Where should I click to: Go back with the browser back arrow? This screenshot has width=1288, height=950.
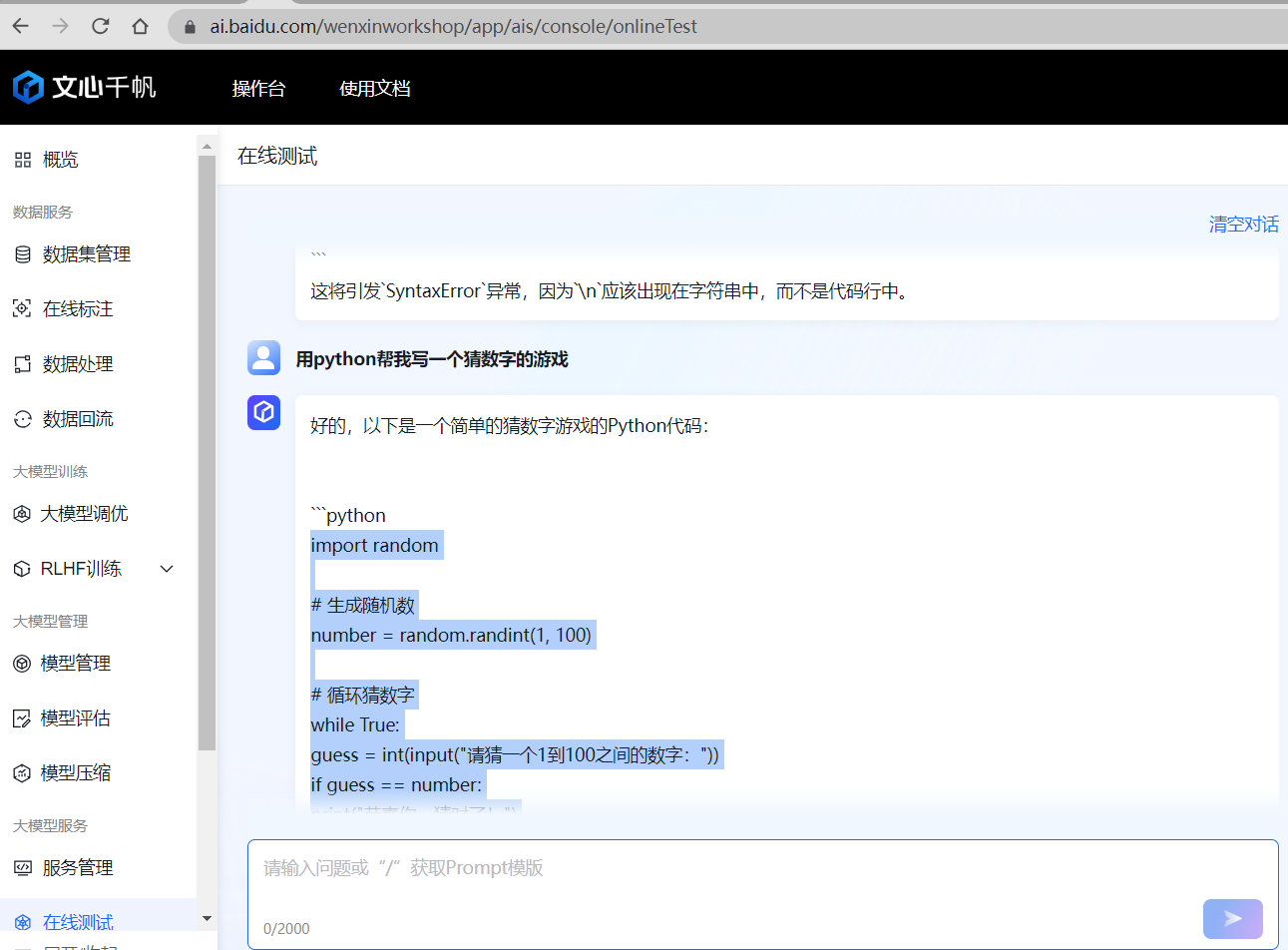click(21, 26)
